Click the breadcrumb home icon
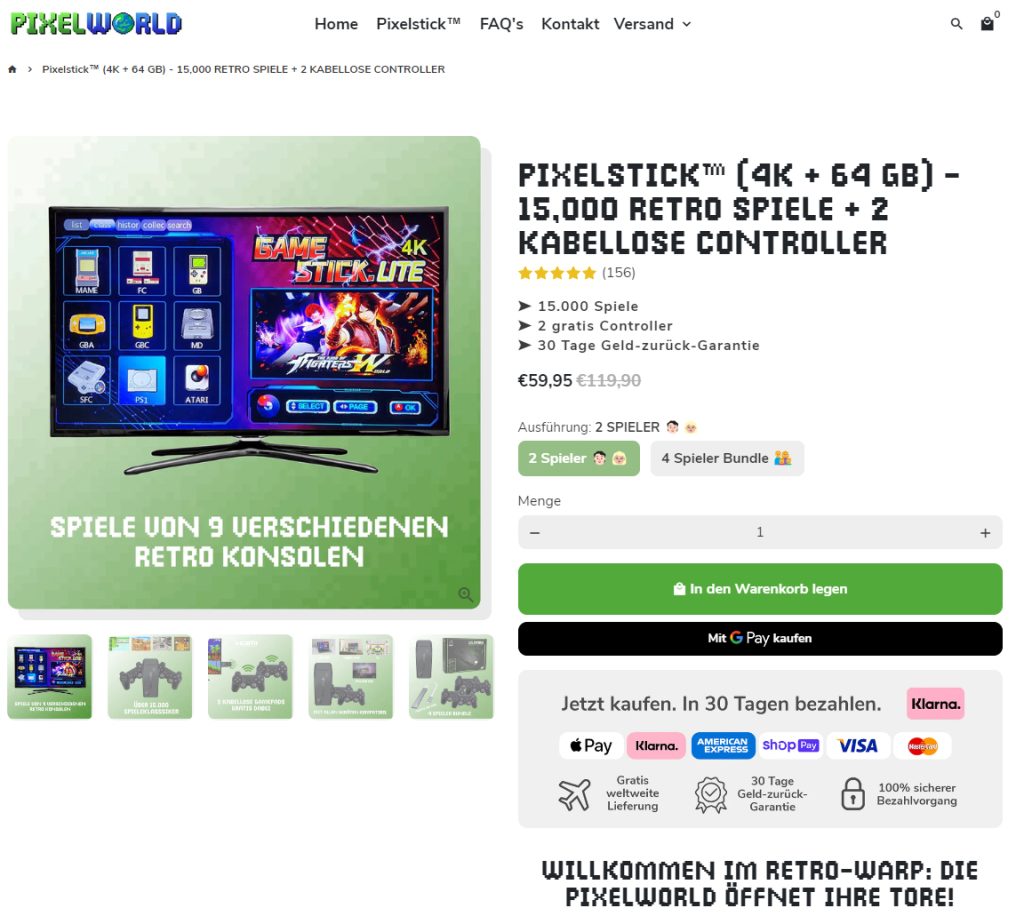 [12, 69]
